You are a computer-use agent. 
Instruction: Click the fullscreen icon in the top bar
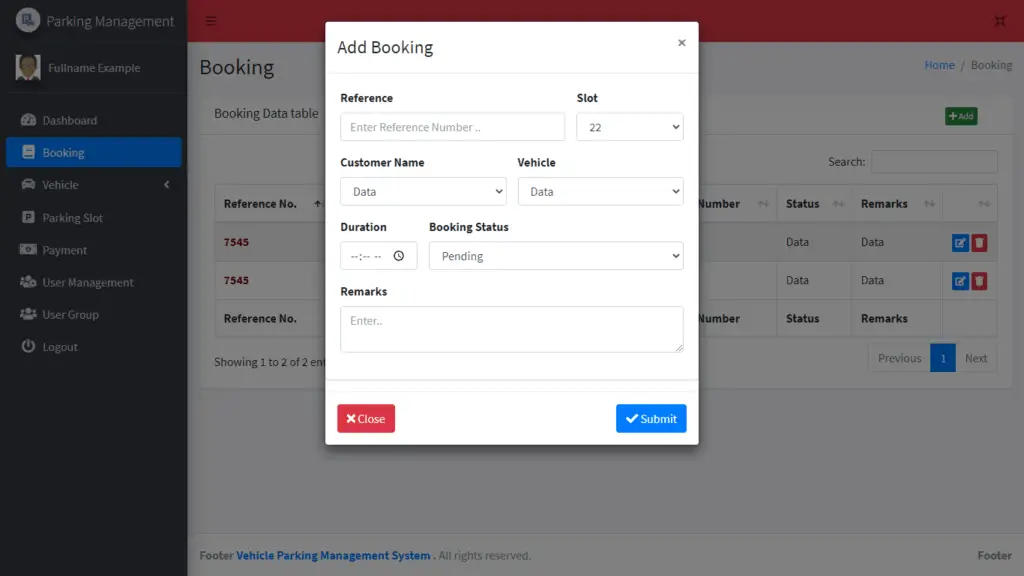(998, 20)
